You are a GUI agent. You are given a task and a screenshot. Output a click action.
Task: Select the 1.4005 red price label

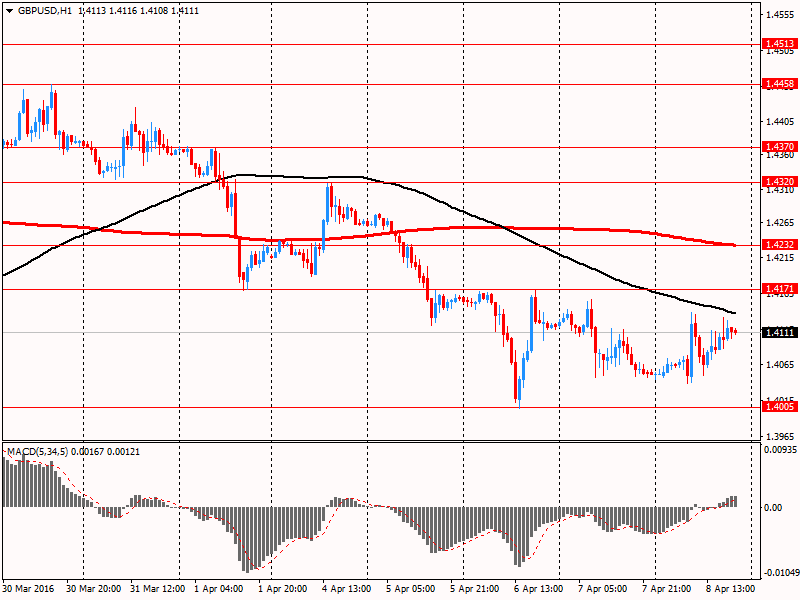pyautogui.click(x=780, y=407)
